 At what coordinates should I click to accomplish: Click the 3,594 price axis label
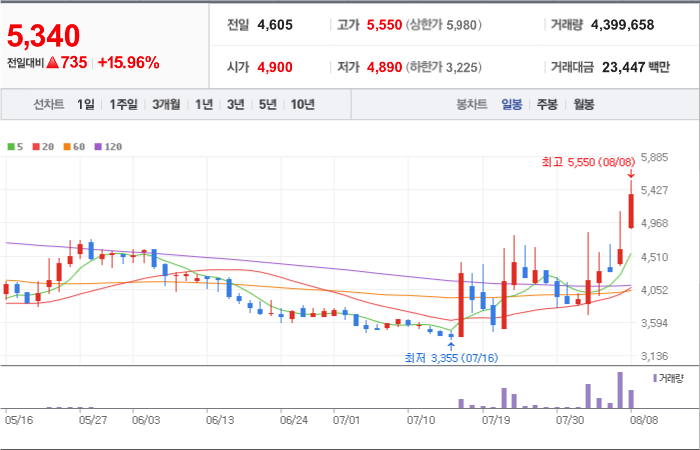click(654, 323)
